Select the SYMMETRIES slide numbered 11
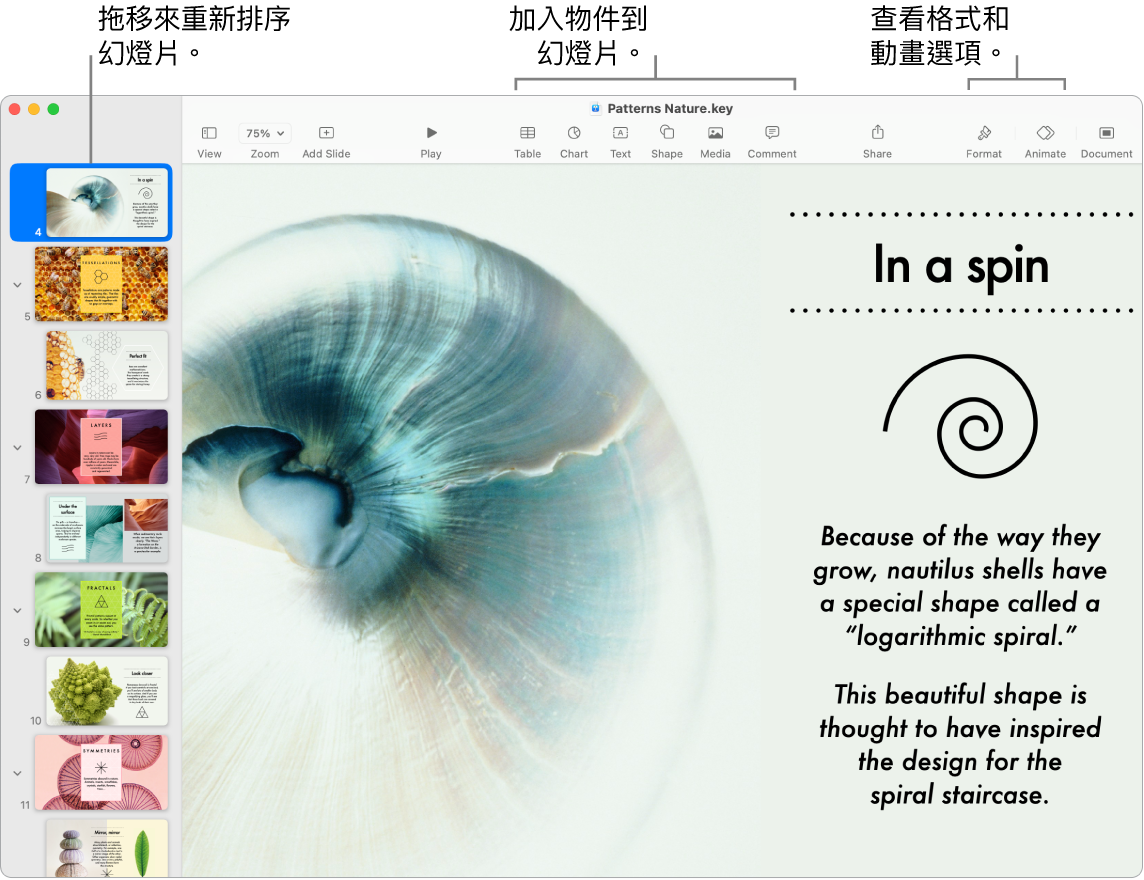This screenshot has height=880, width=1144. coord(101,772)
